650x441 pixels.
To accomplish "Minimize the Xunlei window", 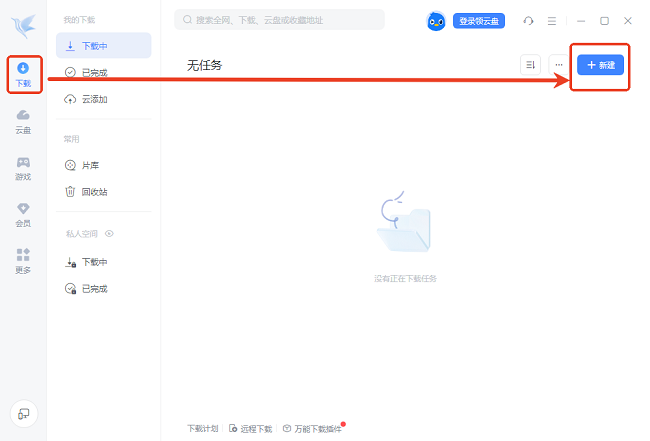I will click(x=581, y=21).
